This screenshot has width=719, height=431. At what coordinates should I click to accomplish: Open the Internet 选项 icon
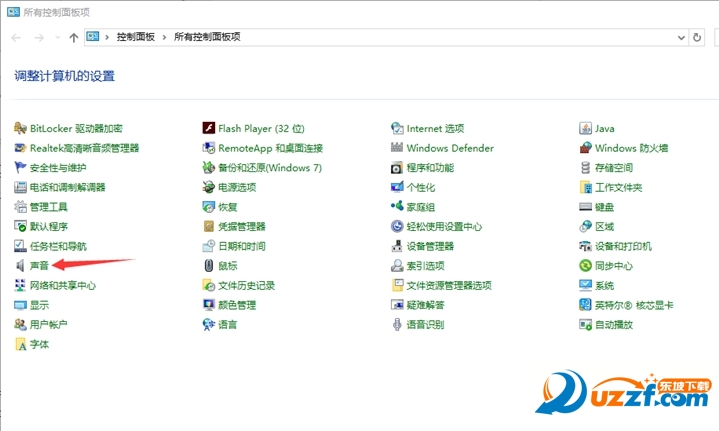click(397, 128)
